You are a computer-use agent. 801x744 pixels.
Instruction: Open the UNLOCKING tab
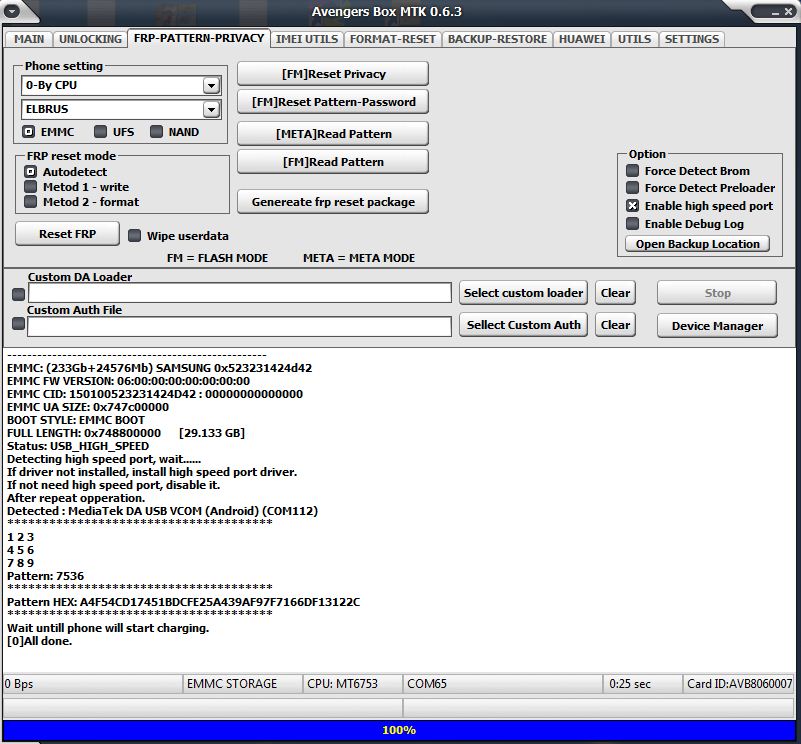(x=90, y=39)
